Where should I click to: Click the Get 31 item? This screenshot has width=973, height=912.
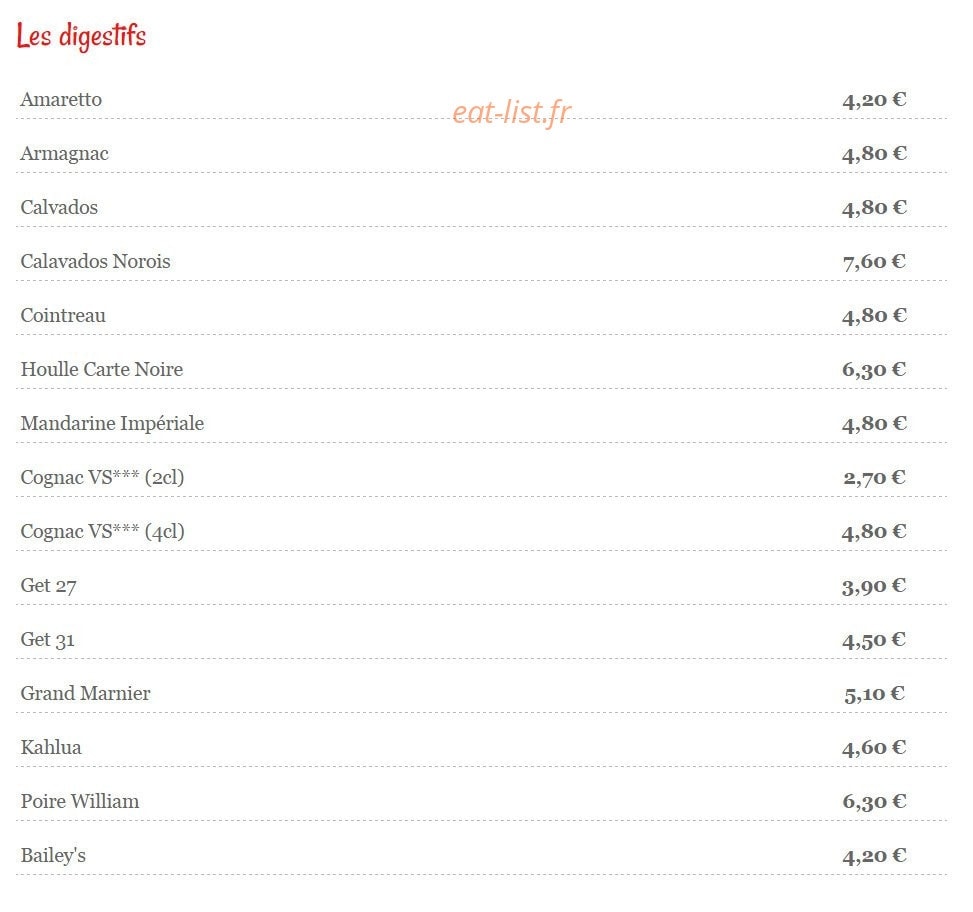tap(48, 640)
